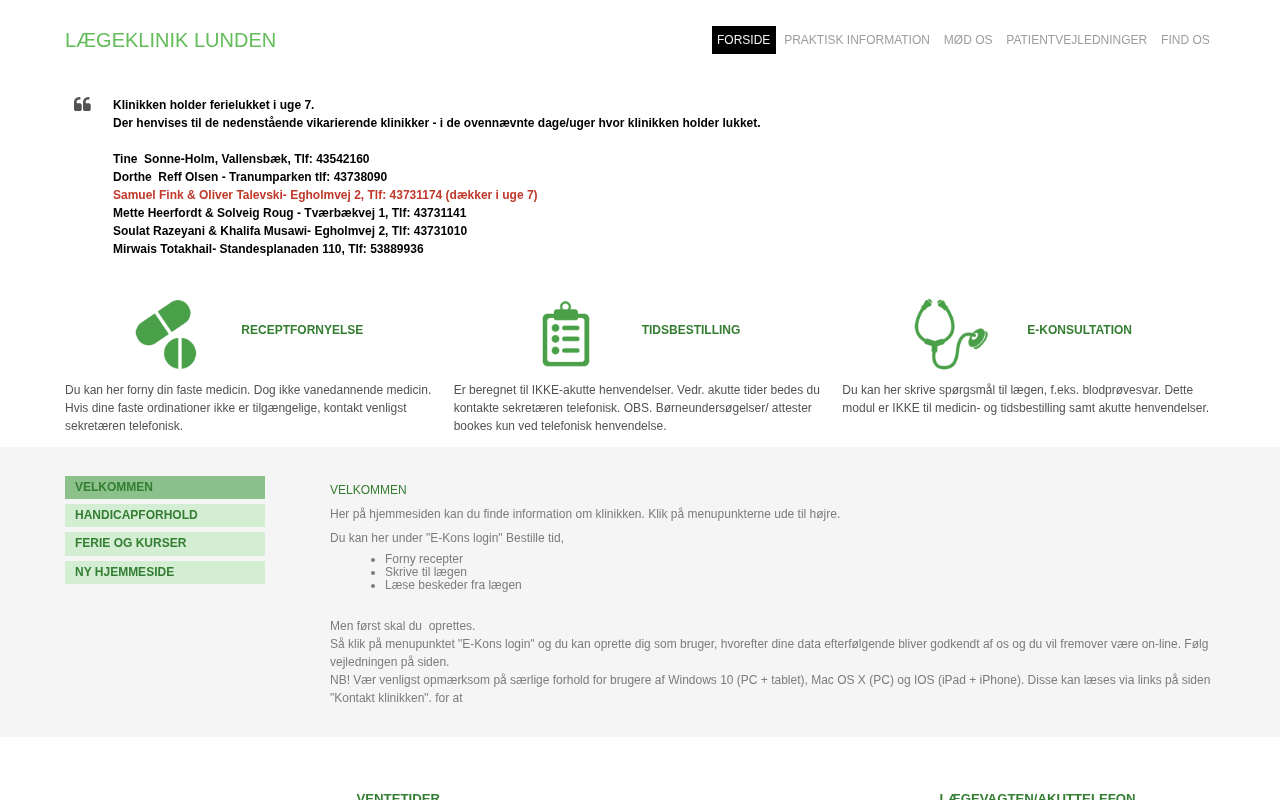The image size is (1280, 800).
Task: Click the clipboard icon for Tidsbestilling
Action: 566,334
